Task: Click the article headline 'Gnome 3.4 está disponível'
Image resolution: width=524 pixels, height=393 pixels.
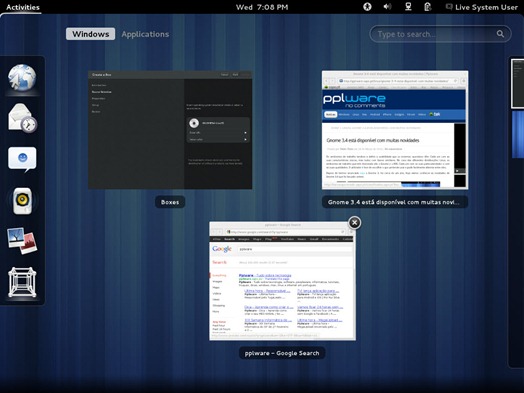Action: click(373, 140)
